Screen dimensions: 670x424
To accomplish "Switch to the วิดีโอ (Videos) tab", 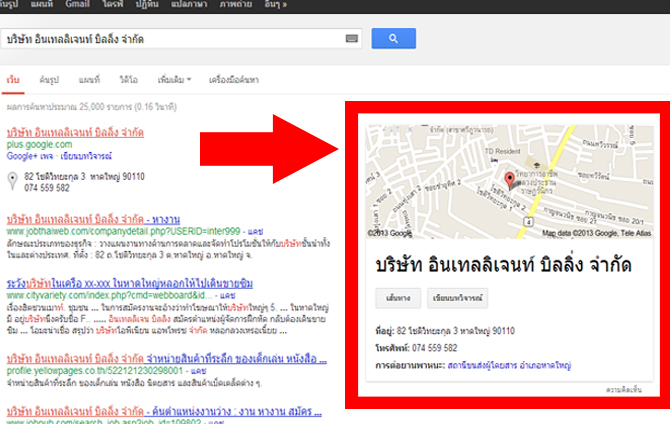I will point(129,80).
